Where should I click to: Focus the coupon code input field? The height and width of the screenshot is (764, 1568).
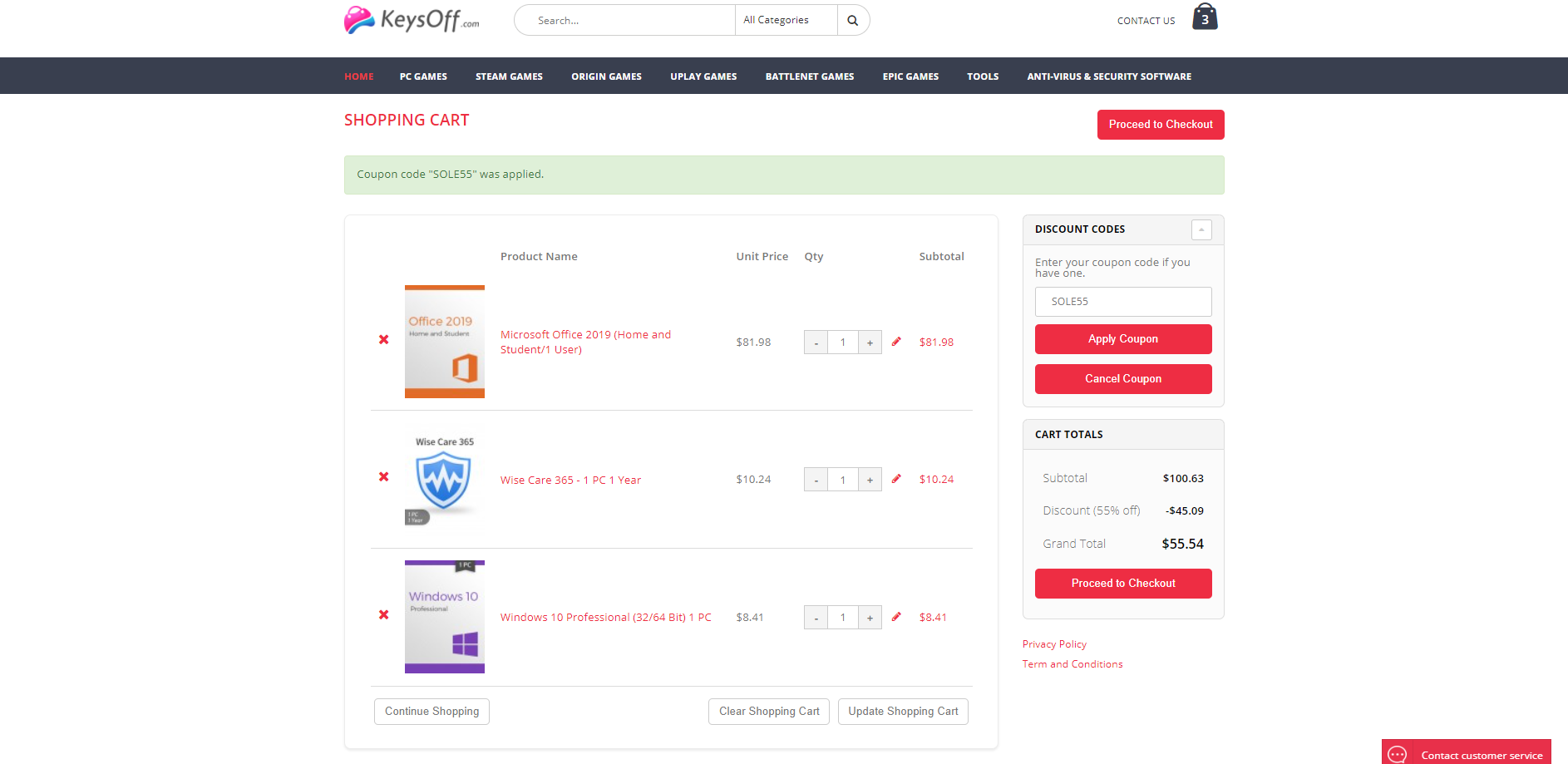1123,302
